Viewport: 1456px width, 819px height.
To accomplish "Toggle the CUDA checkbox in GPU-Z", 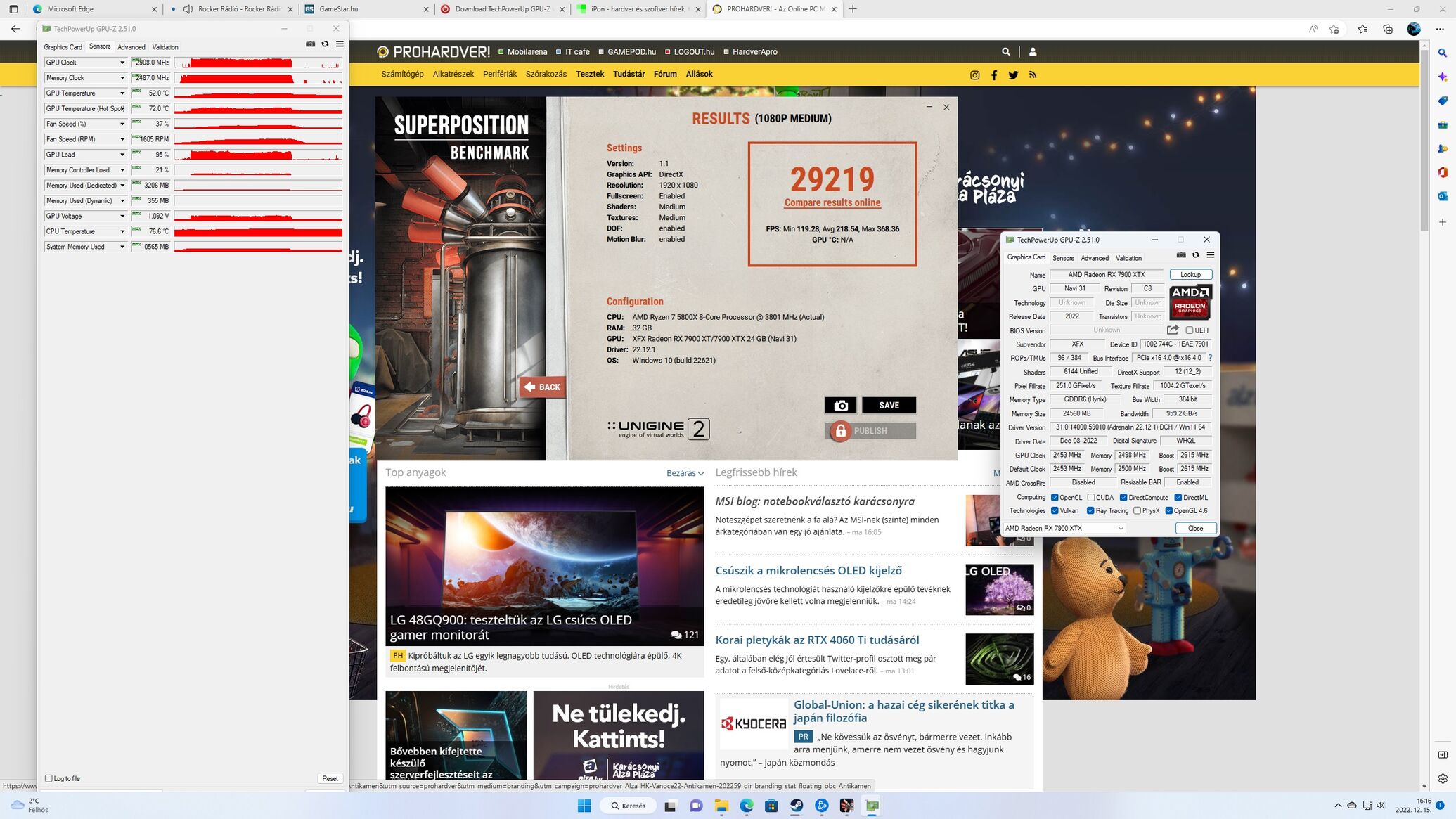I will 1091,498.
